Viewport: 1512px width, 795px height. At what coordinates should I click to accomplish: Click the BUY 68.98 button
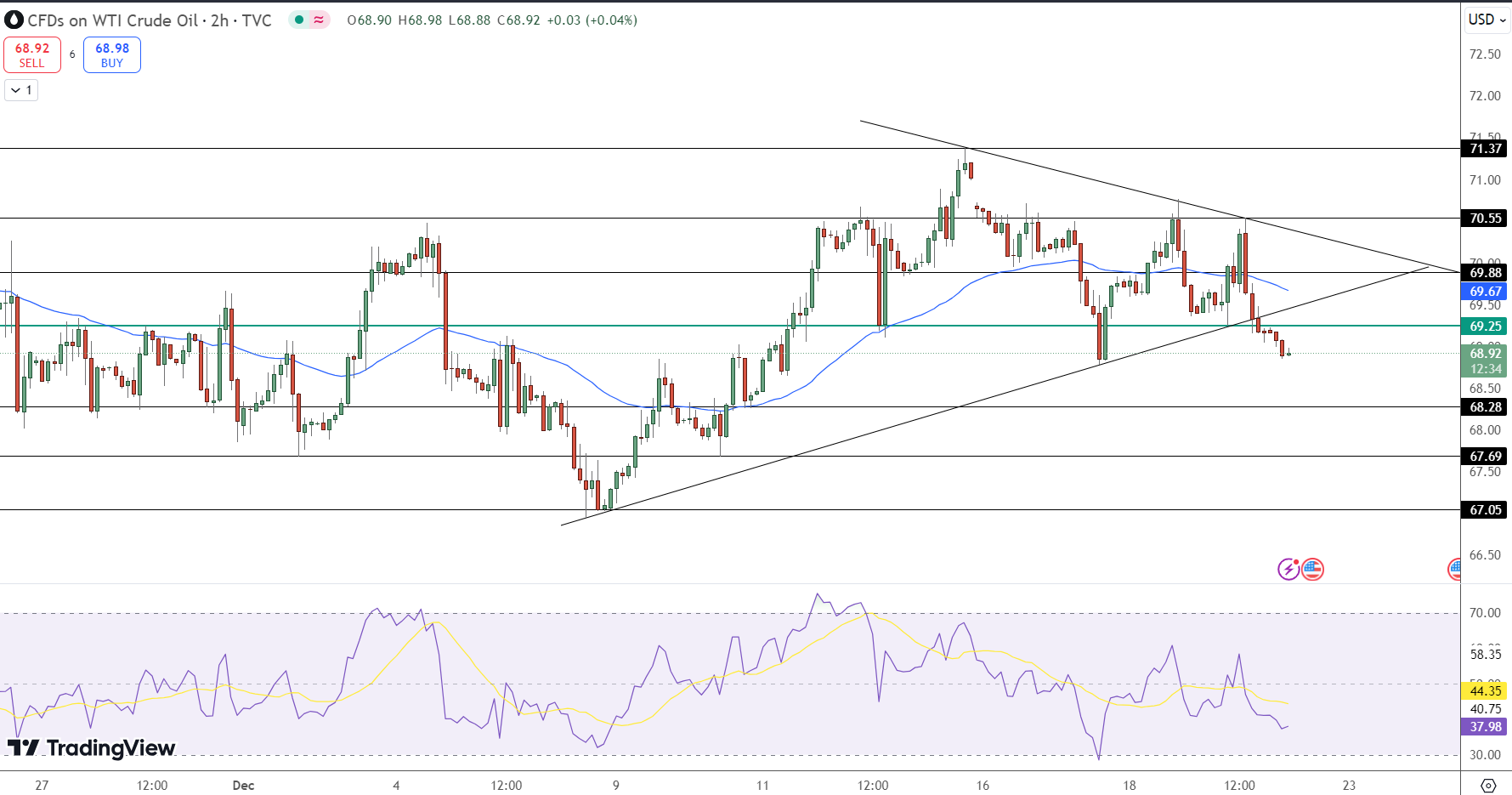click(112, 55)
